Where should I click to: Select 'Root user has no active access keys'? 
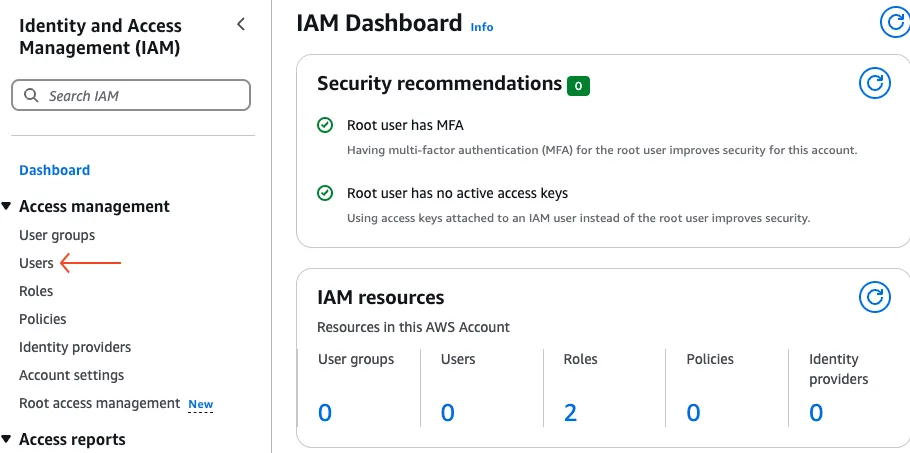click(x=457, y=193)
